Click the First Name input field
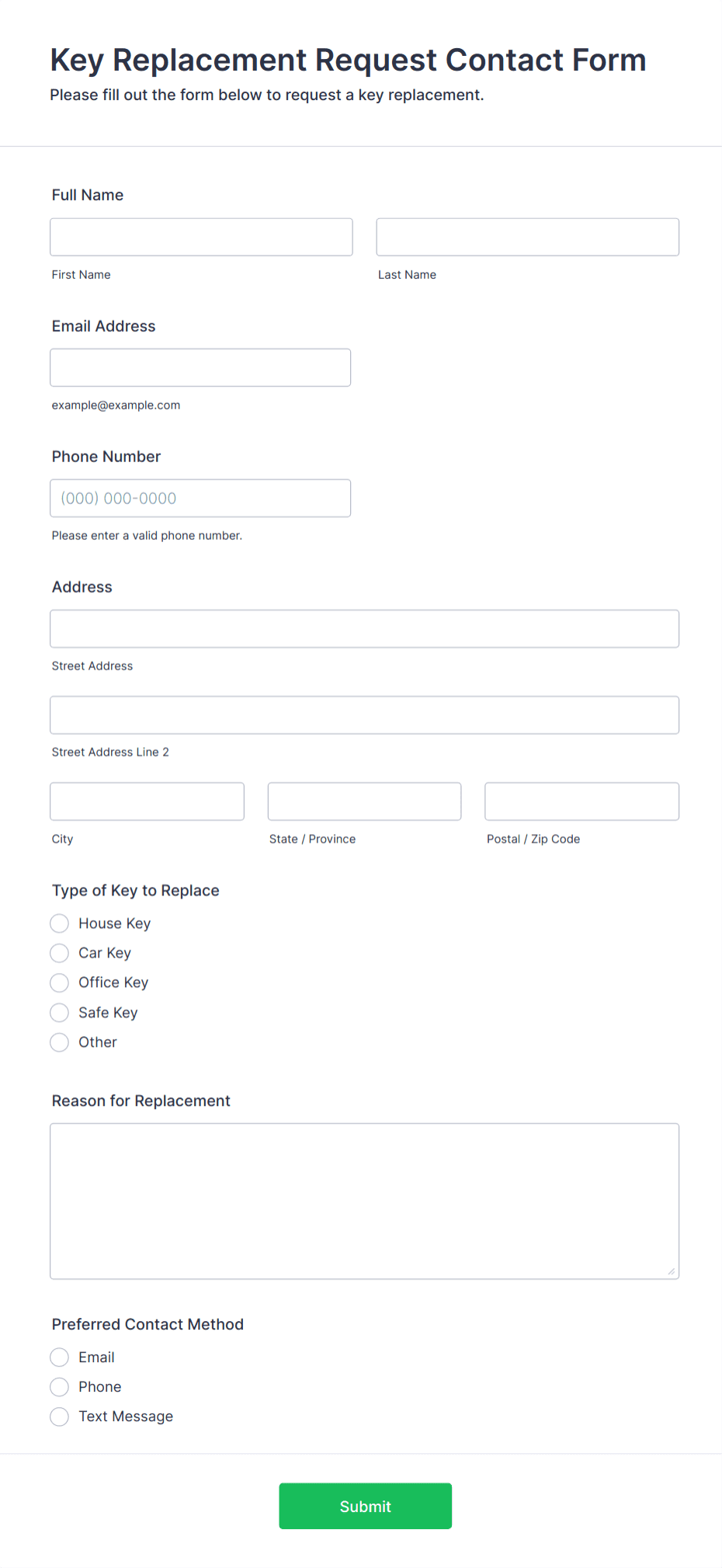 click(x=200, y=237)
